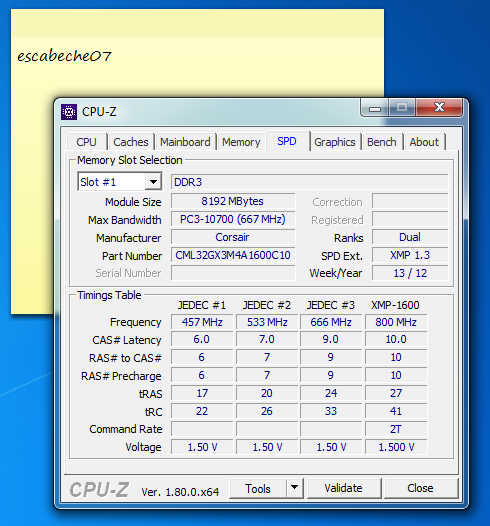Viewport: 490px width, 526px height.
Task: Open the Caches tab
Action: tap(131, 142)
